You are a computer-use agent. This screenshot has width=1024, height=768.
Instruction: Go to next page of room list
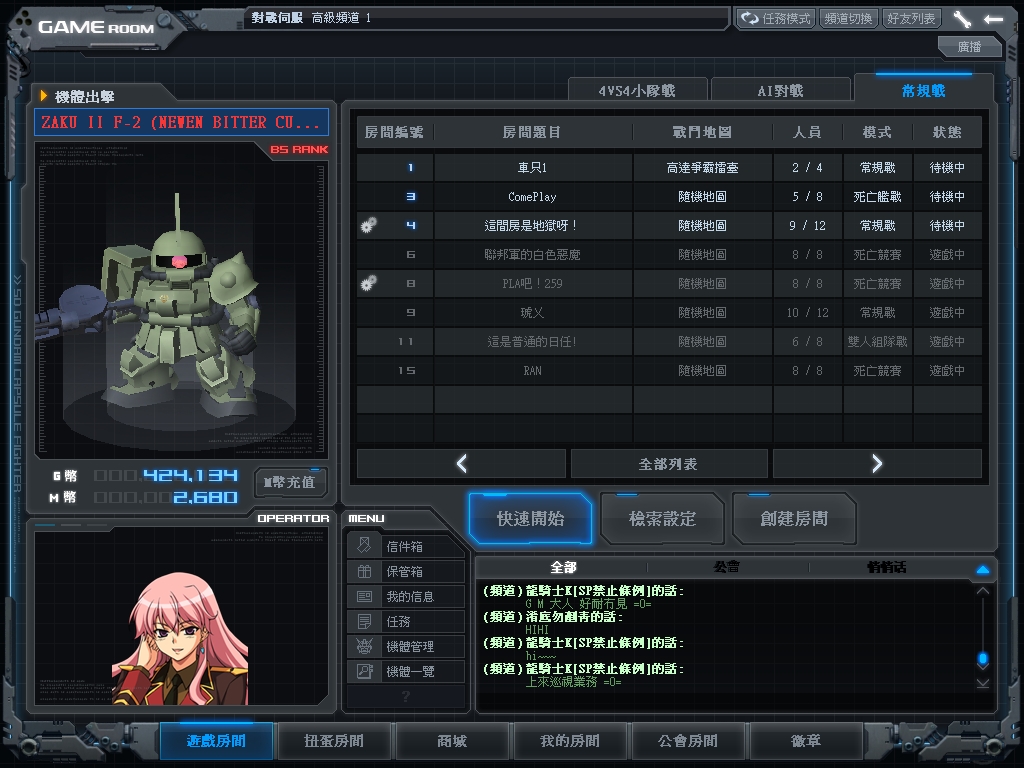point(877,464)
